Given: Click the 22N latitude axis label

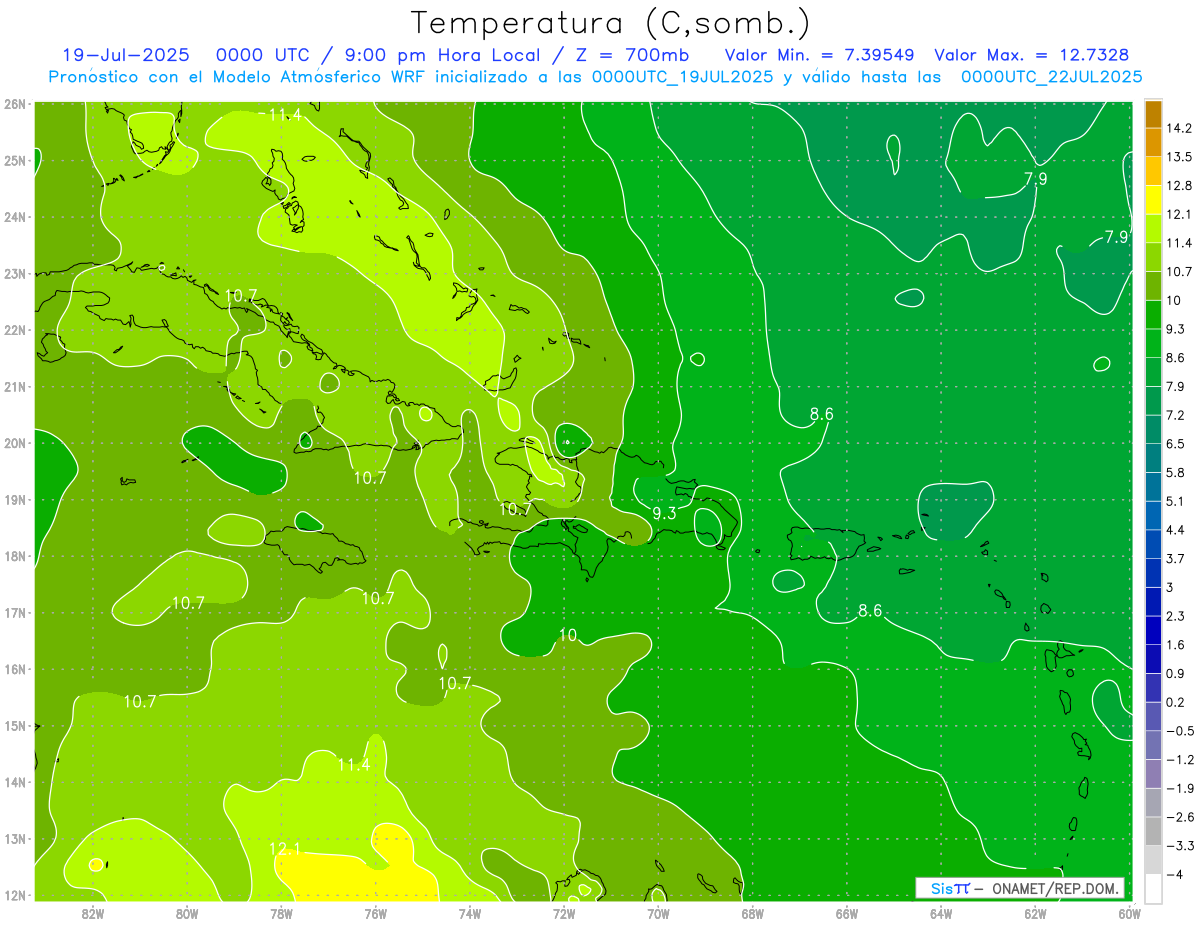Looking at the screenshot, I should 14,330.
